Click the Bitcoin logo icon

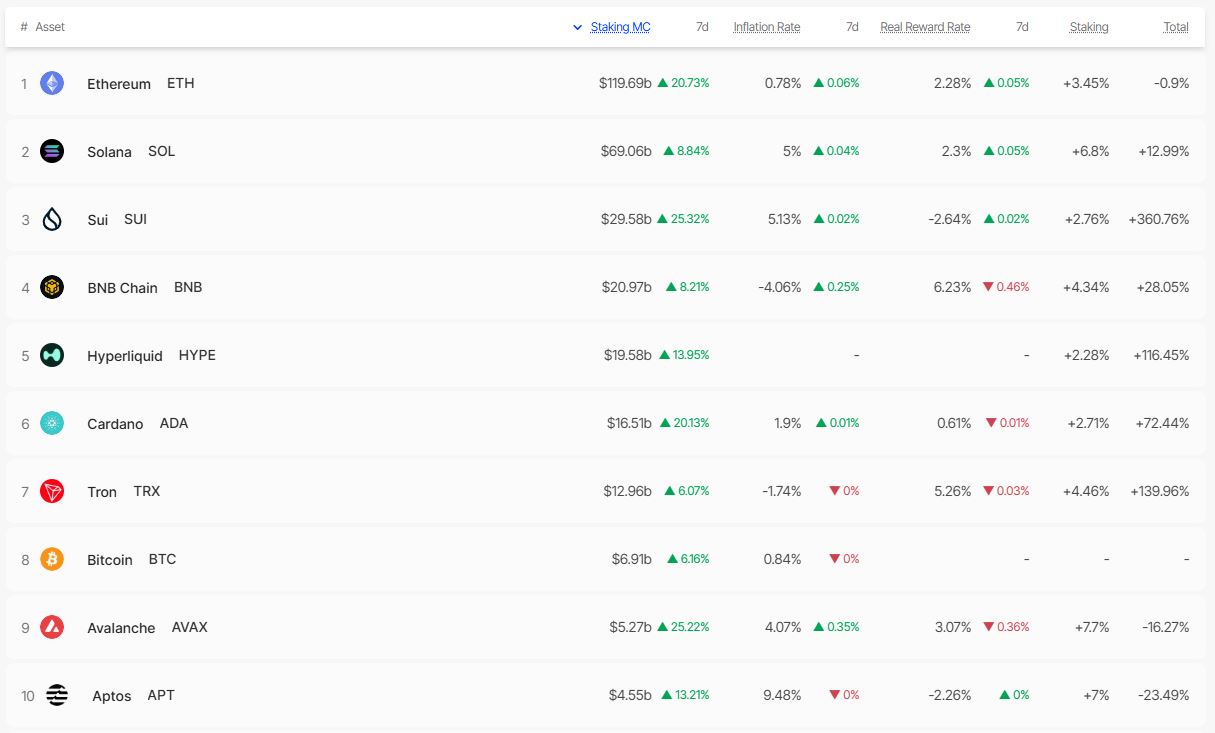[52, 559]
